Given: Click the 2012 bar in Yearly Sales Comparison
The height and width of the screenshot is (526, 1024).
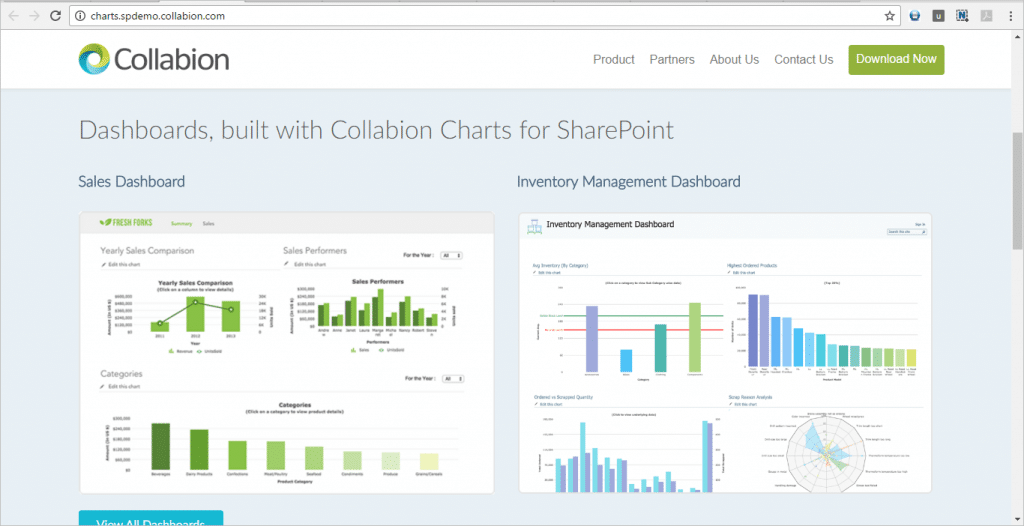Looking at the screenshot, I should pyautogui.click(x=196, y=314).
